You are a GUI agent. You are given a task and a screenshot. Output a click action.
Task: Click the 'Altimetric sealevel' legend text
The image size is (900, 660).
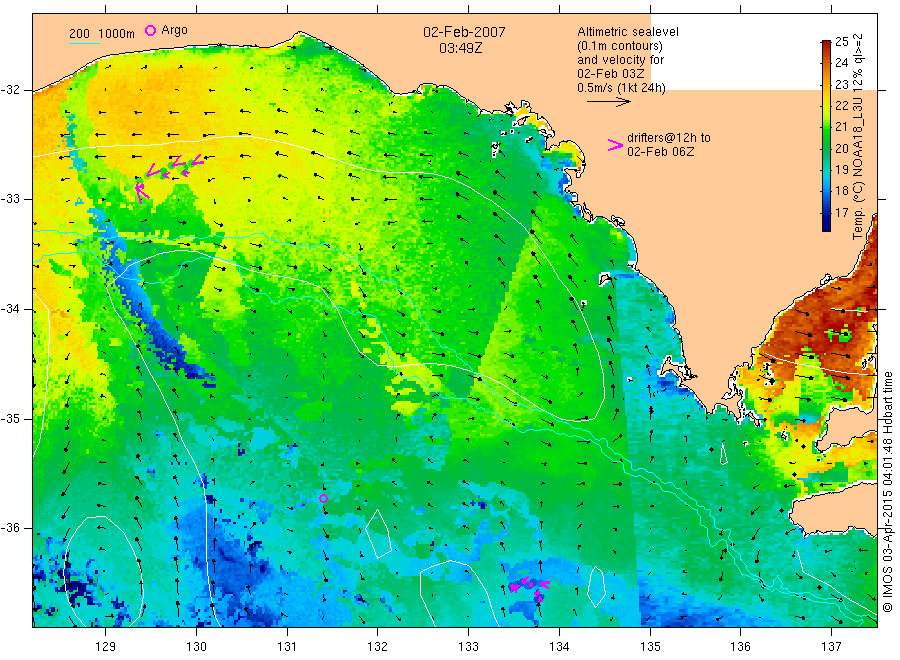tap(627, 32)
